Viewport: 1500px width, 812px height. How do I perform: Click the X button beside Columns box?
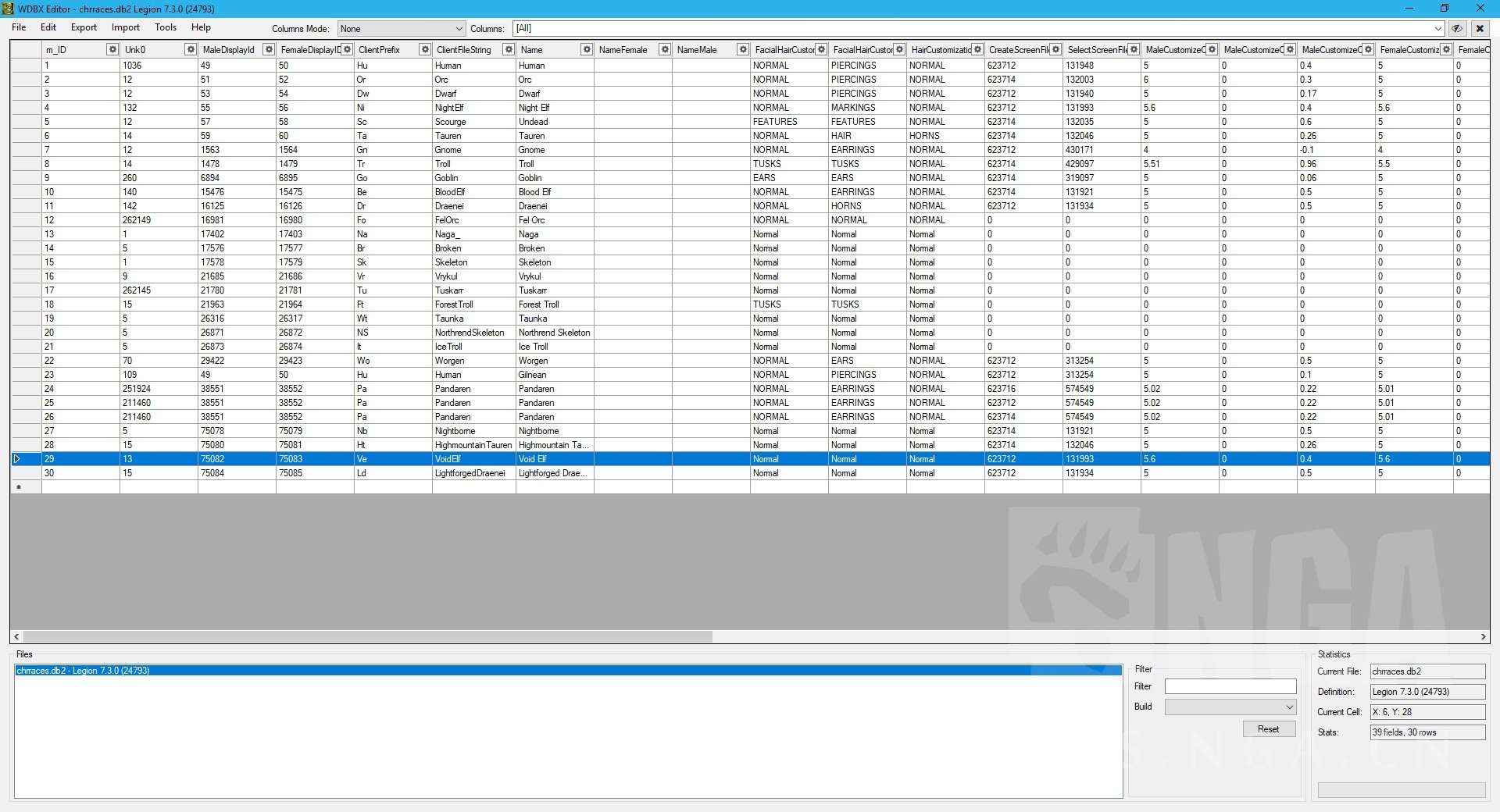coord(1480,28)
